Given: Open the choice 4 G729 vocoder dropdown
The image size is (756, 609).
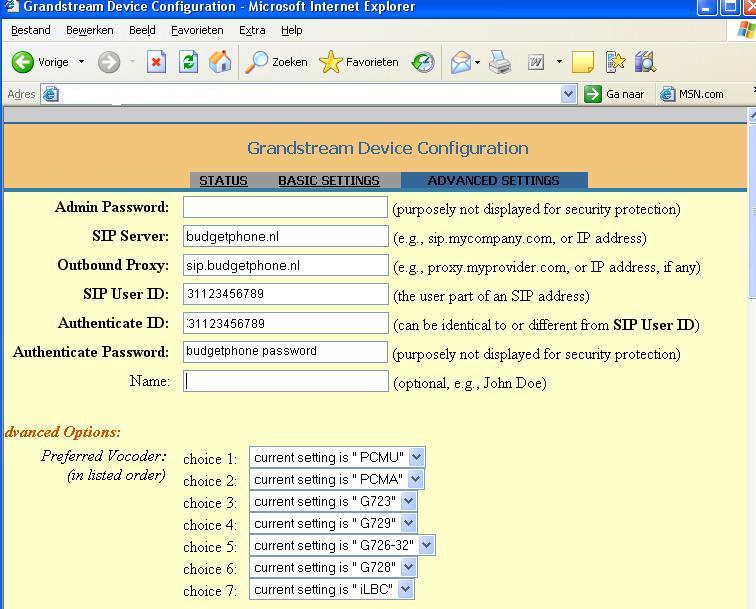Looking at the screenshot, I should tap(333, 523).
